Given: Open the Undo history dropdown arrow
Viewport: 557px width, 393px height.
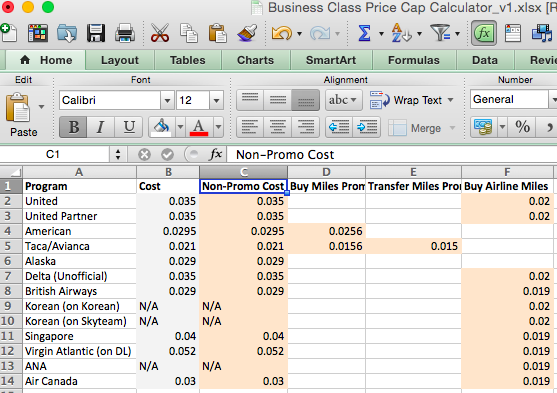Looking at the screenshot, I should (x=299, y=34).
